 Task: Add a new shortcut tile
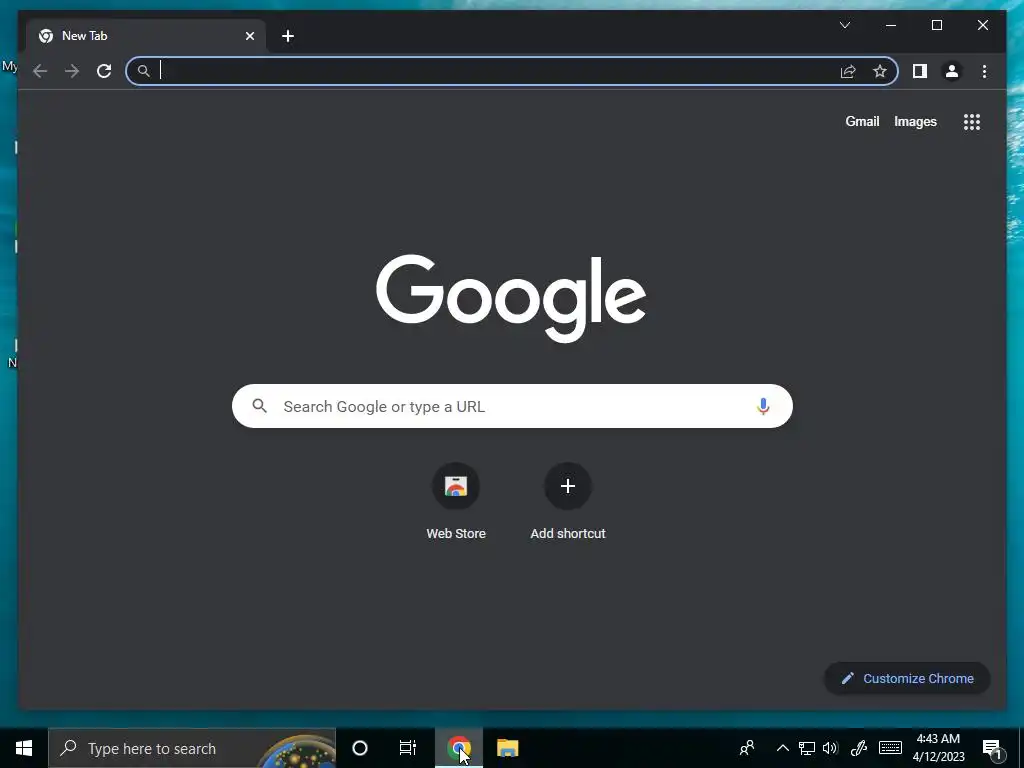[x=568, y=502]
